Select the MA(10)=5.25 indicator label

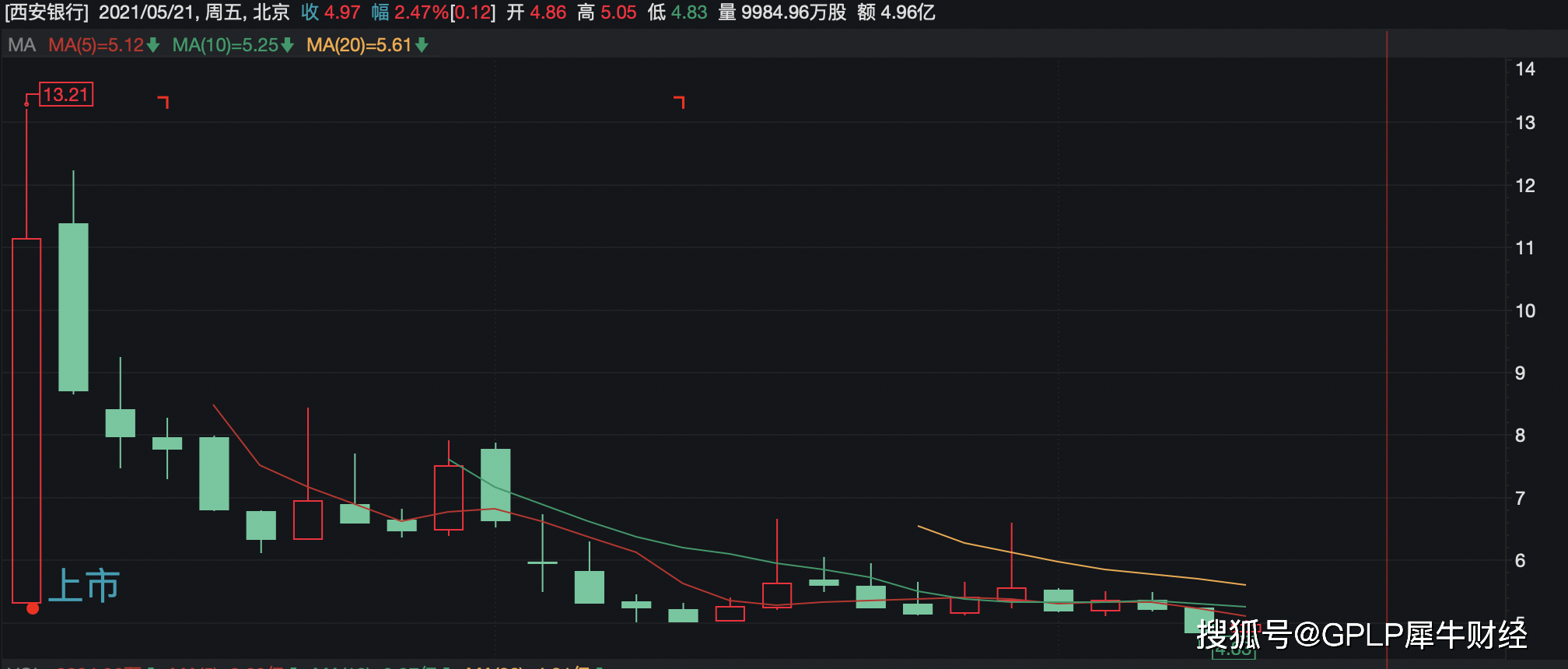pyautogui.click(x=226, y=45)
